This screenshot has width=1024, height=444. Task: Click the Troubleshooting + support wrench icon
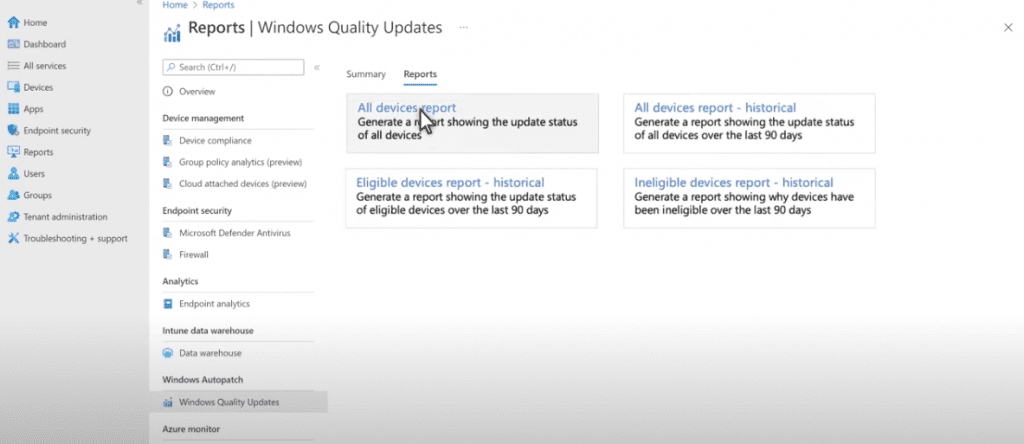tap(13, 238)
